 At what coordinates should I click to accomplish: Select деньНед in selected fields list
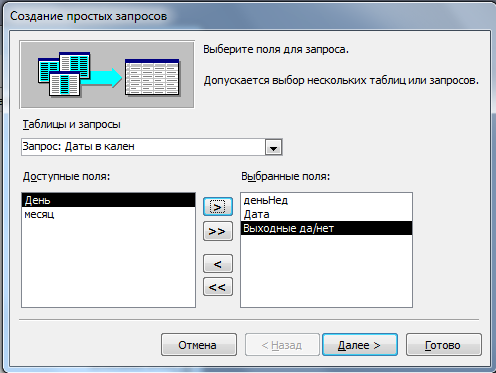pos(326,200)
